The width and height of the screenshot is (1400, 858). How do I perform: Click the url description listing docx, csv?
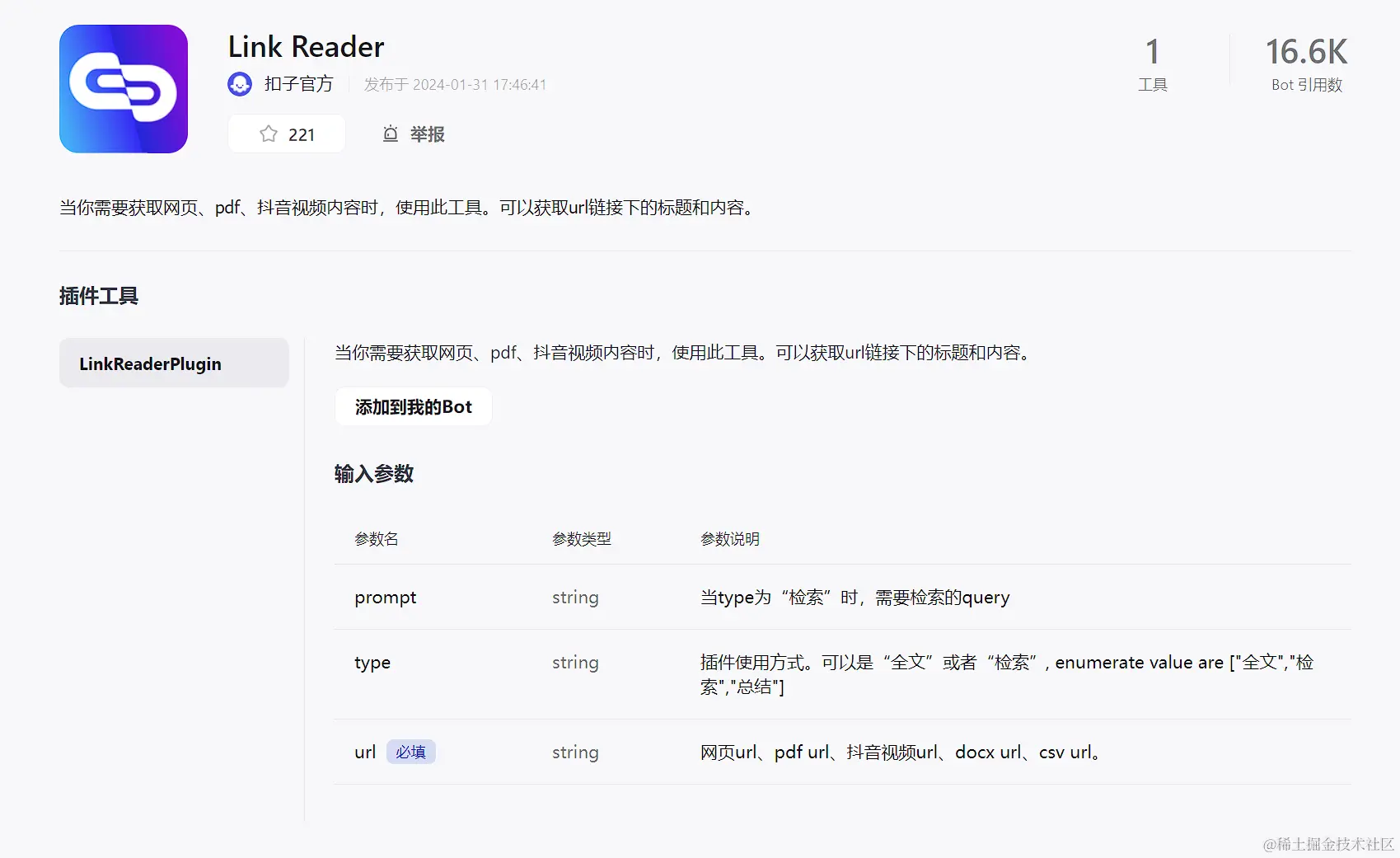coord(901,753)
